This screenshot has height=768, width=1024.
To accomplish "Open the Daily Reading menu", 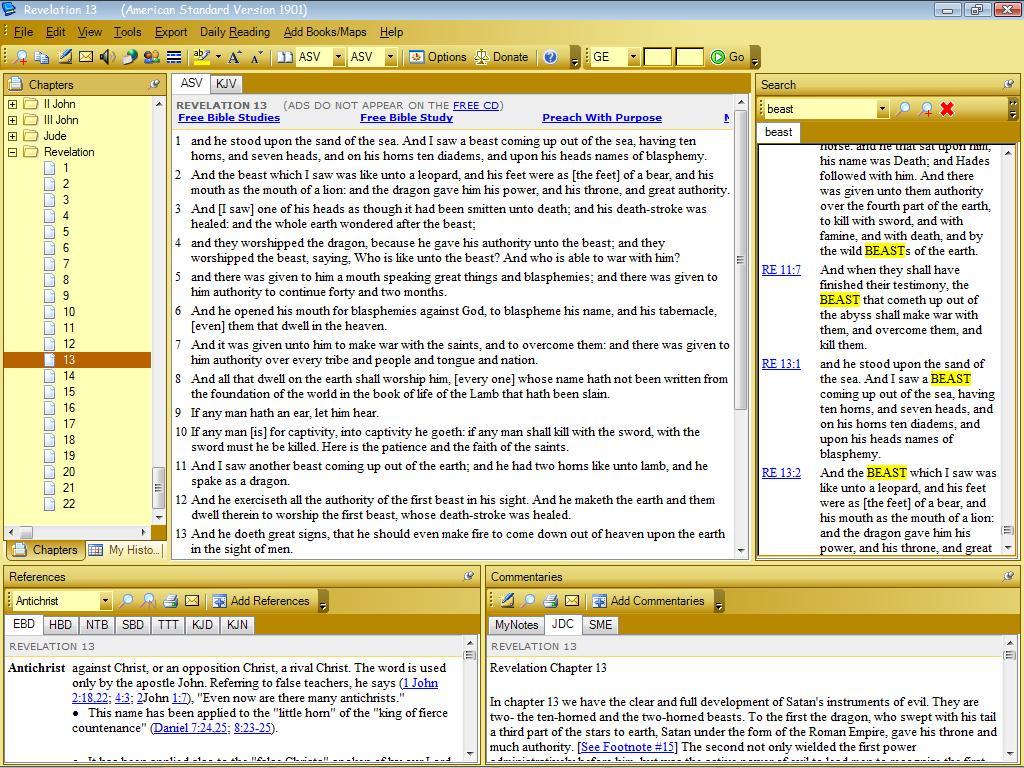I will tap(234, 32).
